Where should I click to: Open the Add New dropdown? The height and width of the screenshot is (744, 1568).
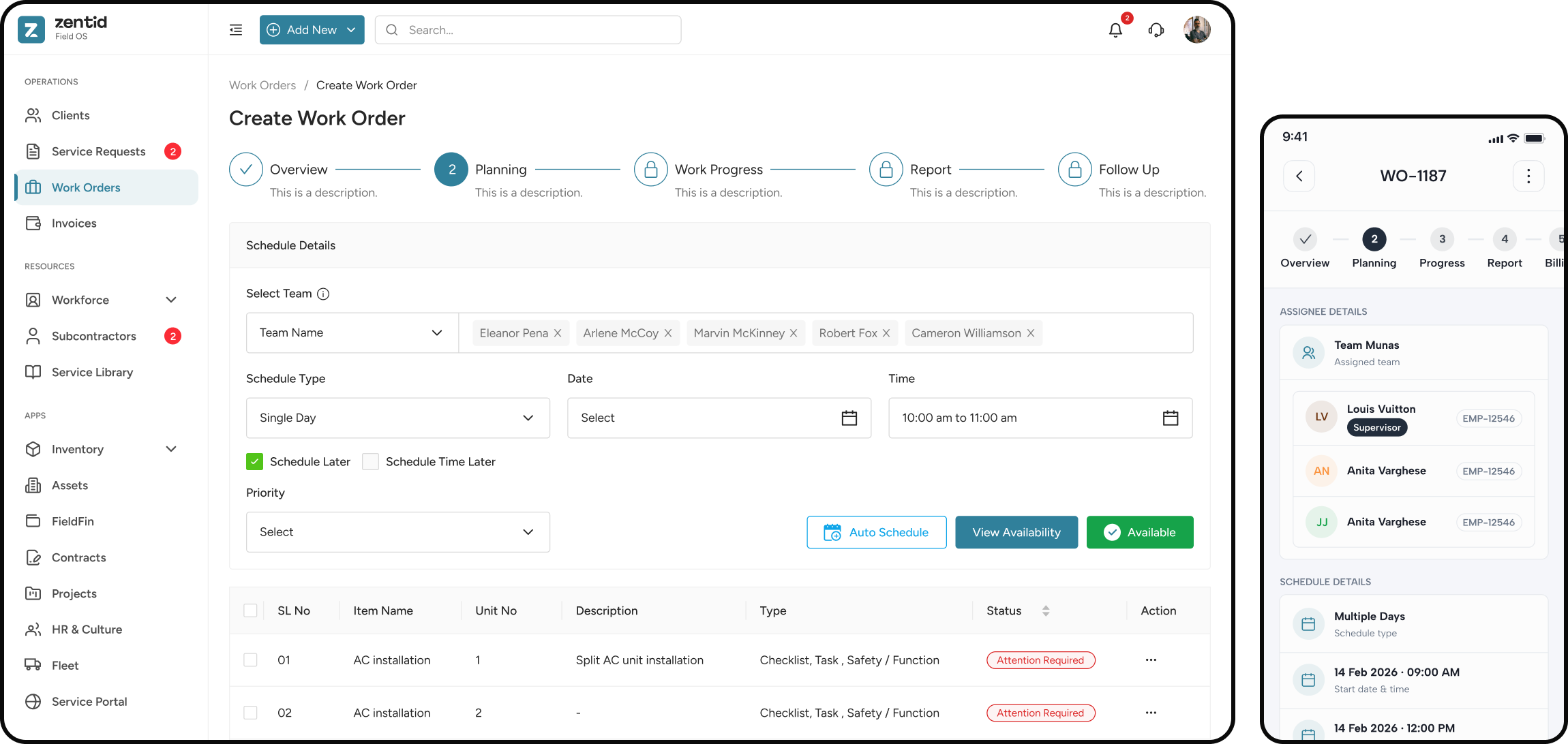click(x=312, y=30)
